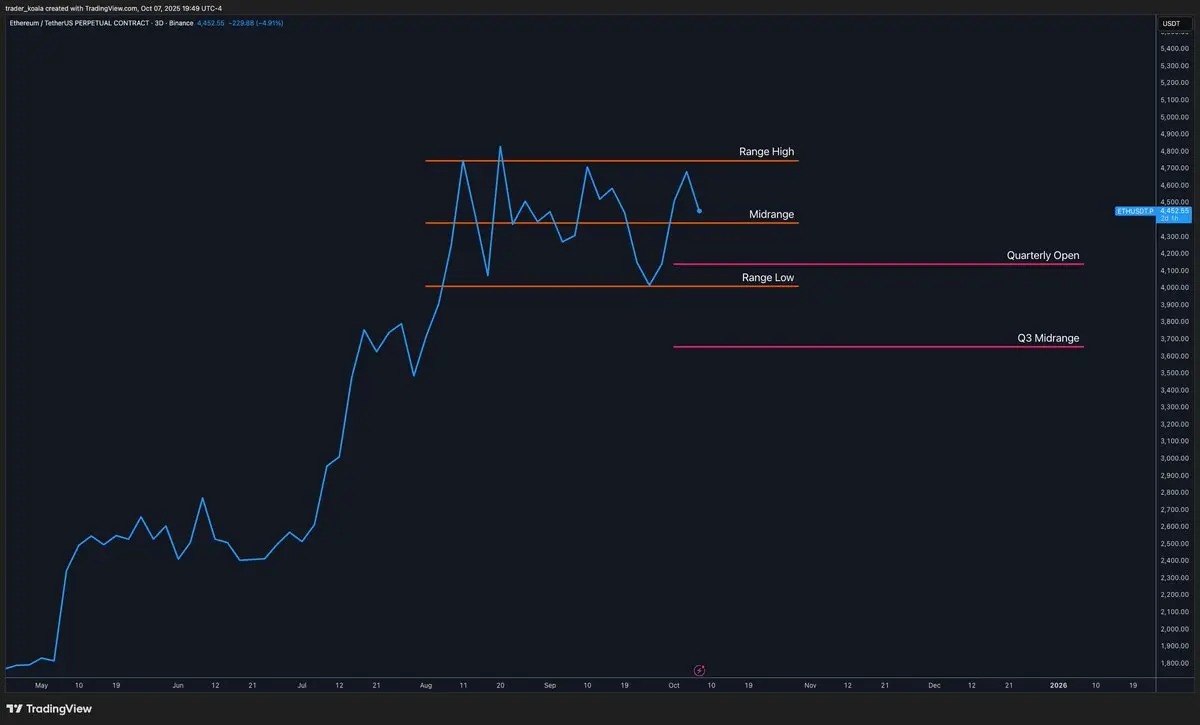Click the Dec label on time axis
The height and width of the screenshot is (725, 1200).
(934, 686)
